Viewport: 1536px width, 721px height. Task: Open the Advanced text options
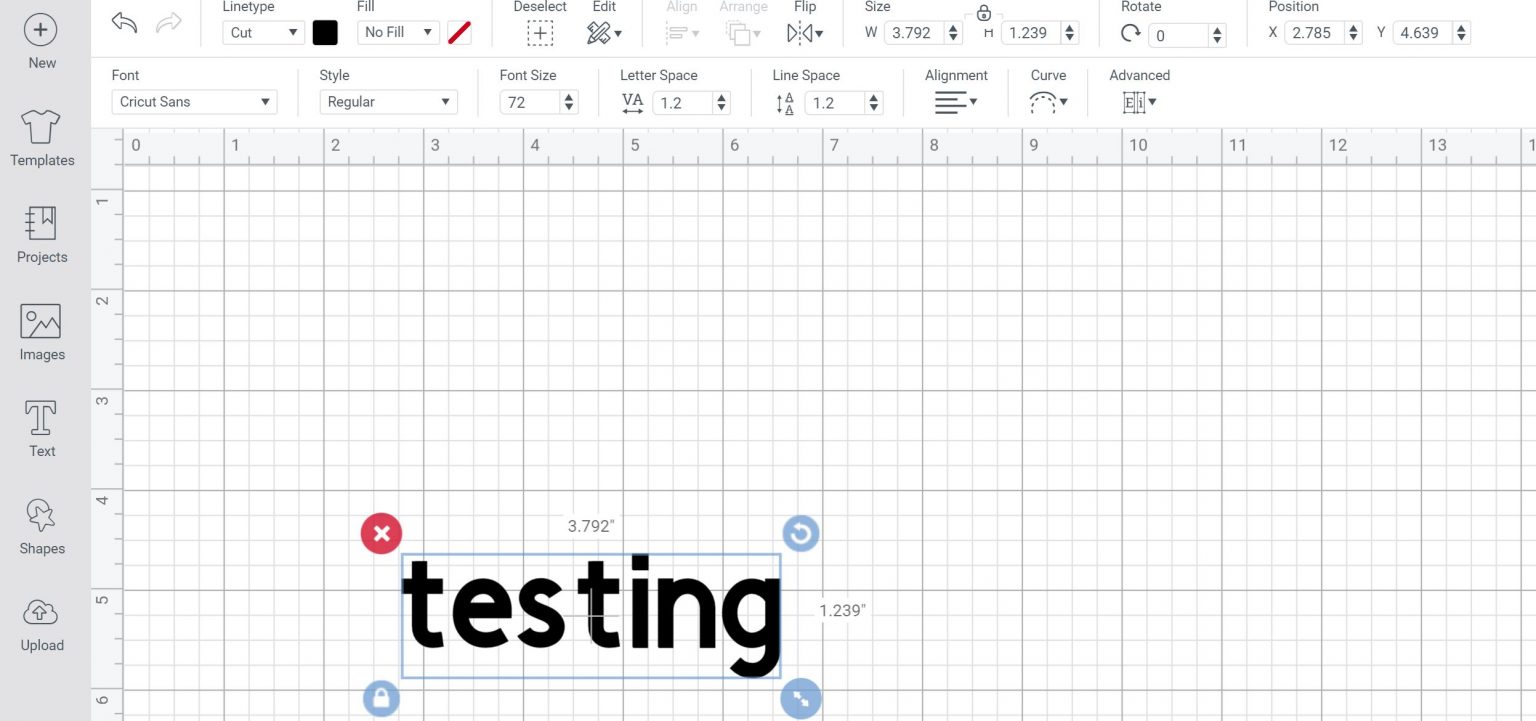point(1139,101)
